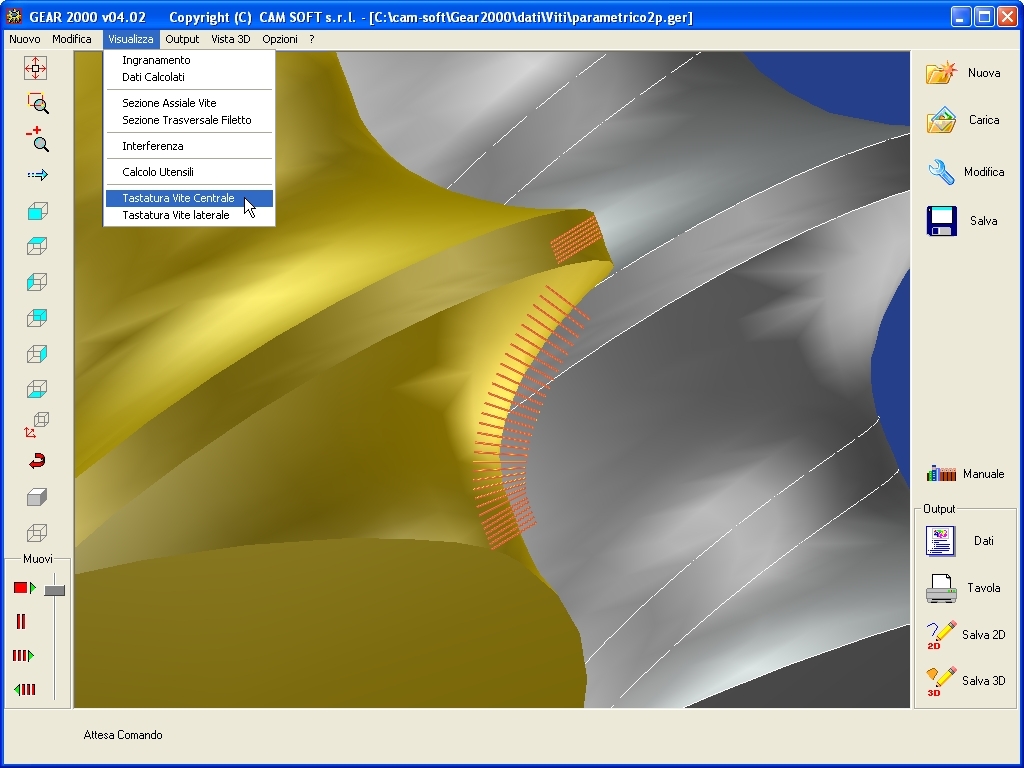Select the cube view with cyan top face
This screenshot has width=1024, height=768.
(x=37, y=246)
